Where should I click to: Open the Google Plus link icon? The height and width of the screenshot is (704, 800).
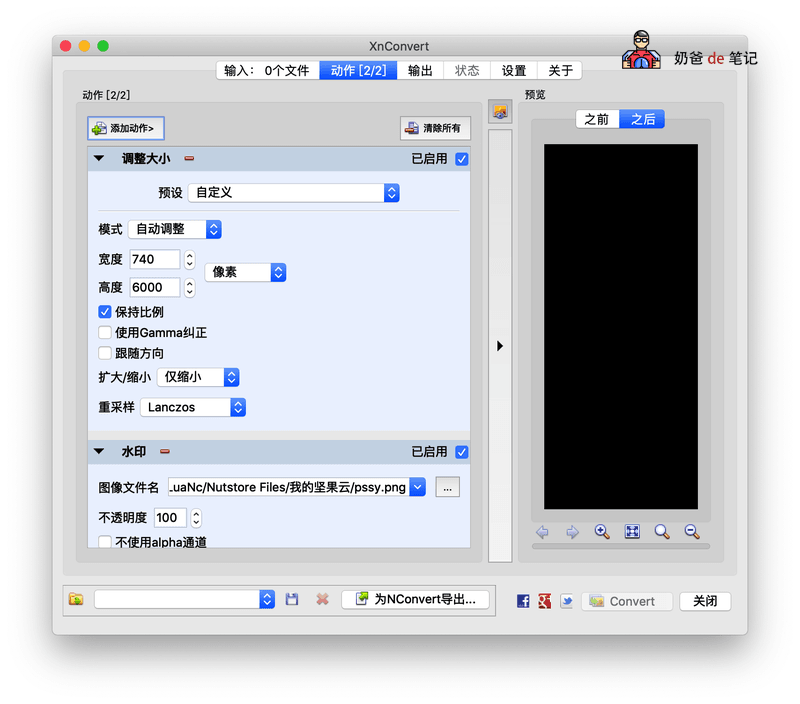pyautogui.click(x=544, y=601)
